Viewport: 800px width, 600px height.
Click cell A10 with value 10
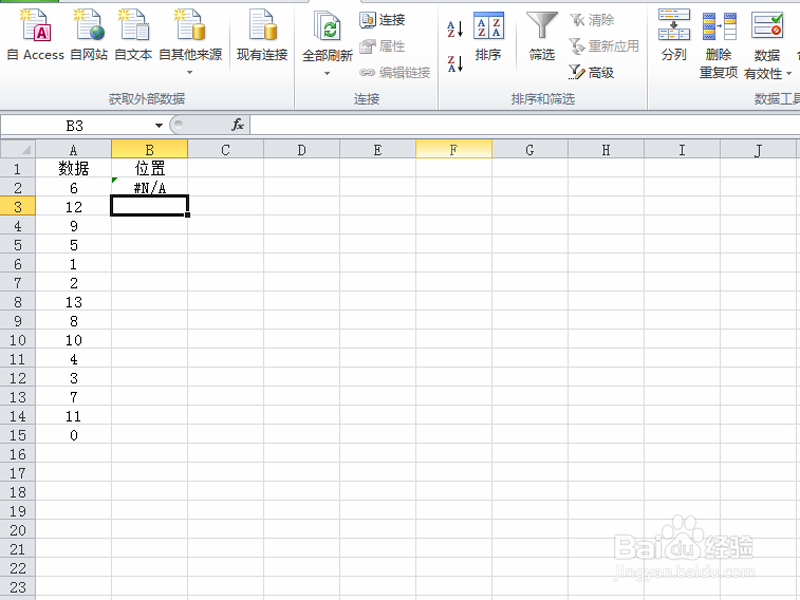pyautogui.click(x=73, y=340)
